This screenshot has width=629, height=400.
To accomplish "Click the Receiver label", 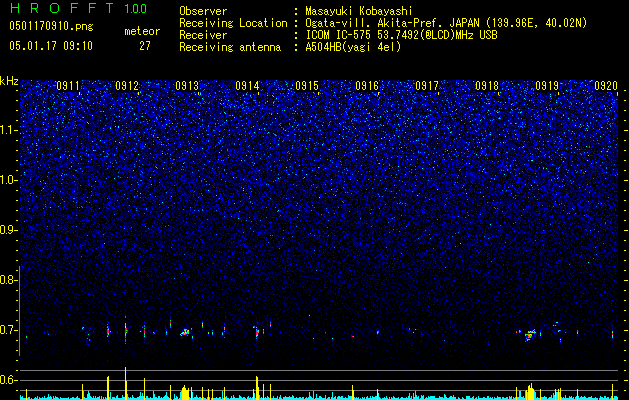I will 203,35.
